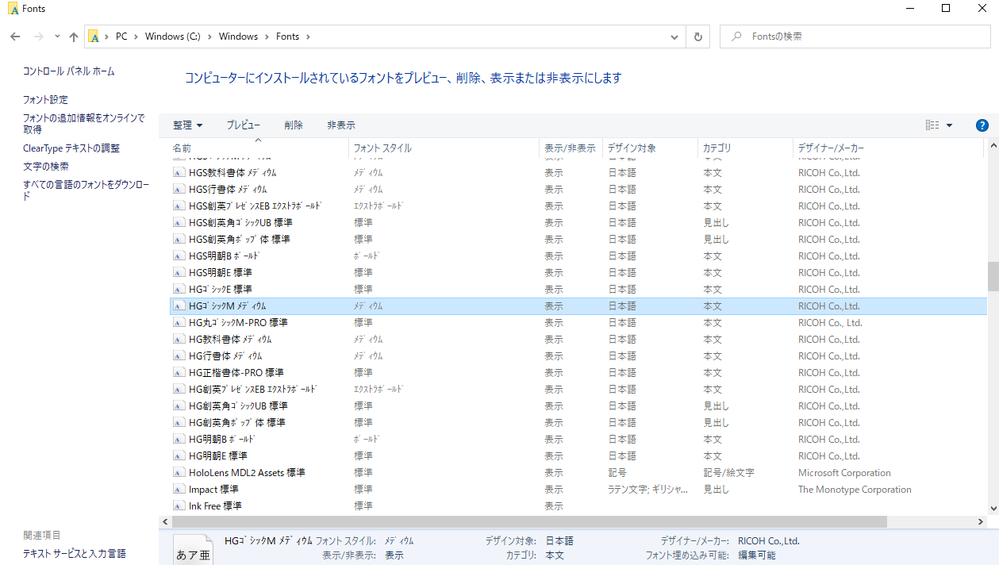Click the scroll down arrow of list
999x565 pixels.
point(993,508)
